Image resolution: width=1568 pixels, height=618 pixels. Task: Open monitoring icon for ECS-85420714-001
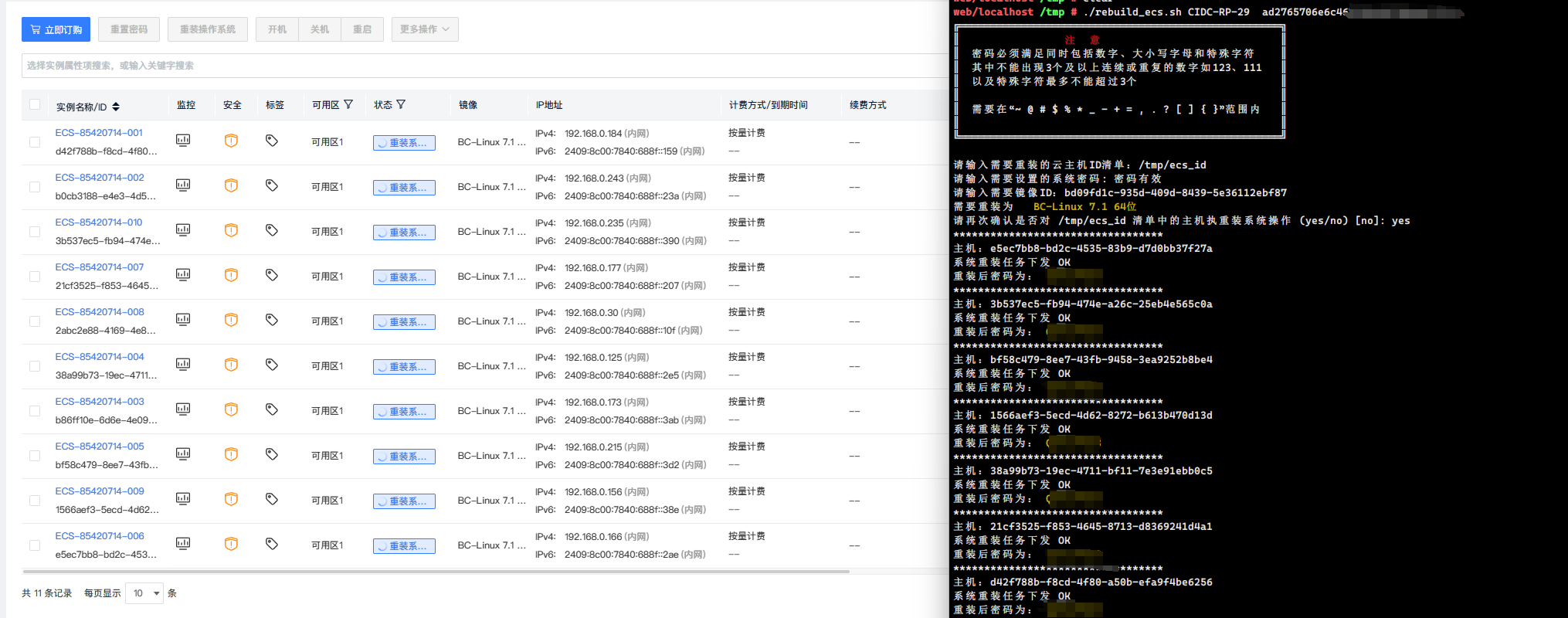[x=183, y=141]
